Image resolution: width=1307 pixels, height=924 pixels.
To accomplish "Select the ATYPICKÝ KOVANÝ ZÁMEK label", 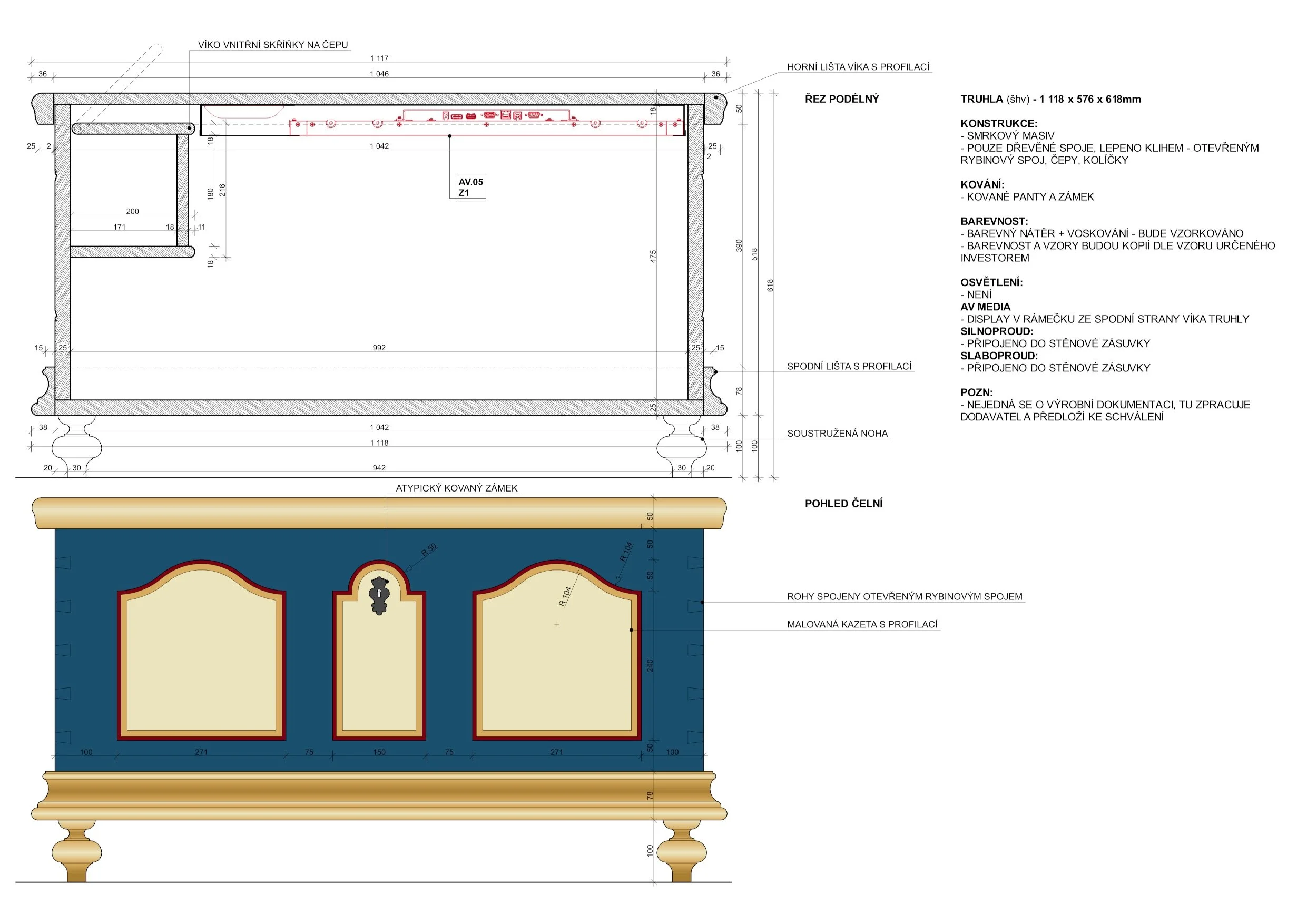I will (x=457, y=488).
